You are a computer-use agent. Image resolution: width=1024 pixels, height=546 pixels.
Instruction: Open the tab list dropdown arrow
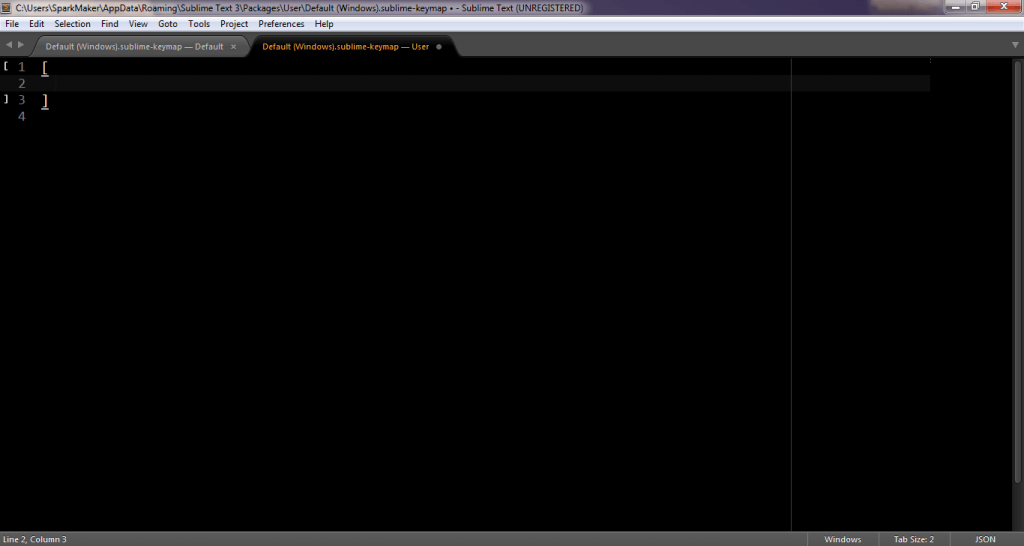tap(1014, 45)
